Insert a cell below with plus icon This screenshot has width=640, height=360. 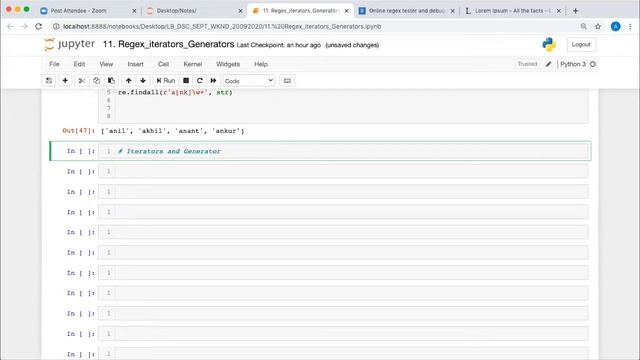[x=65, y=81]
